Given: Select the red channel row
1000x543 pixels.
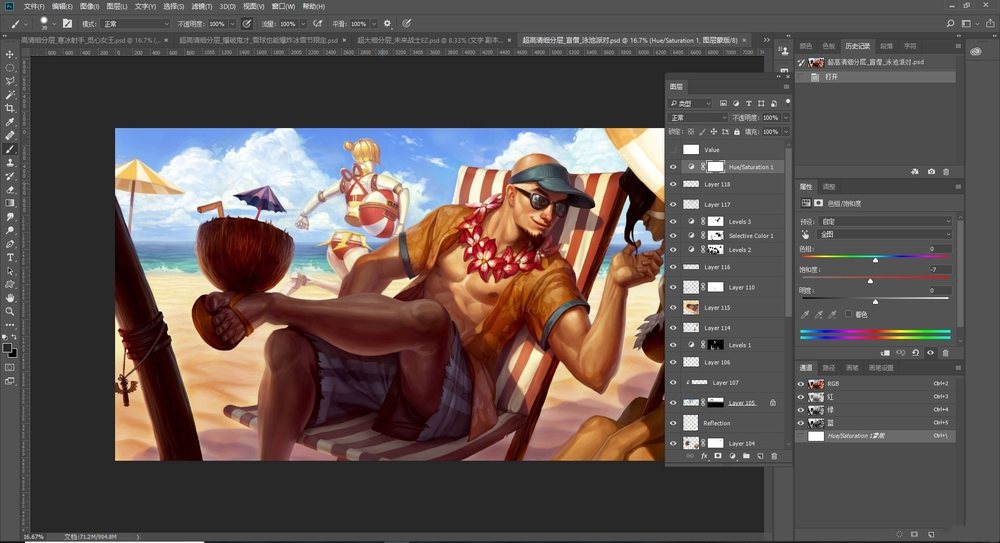Looking at the screenshot, I should pyautogui.click(x=876, y=397).
